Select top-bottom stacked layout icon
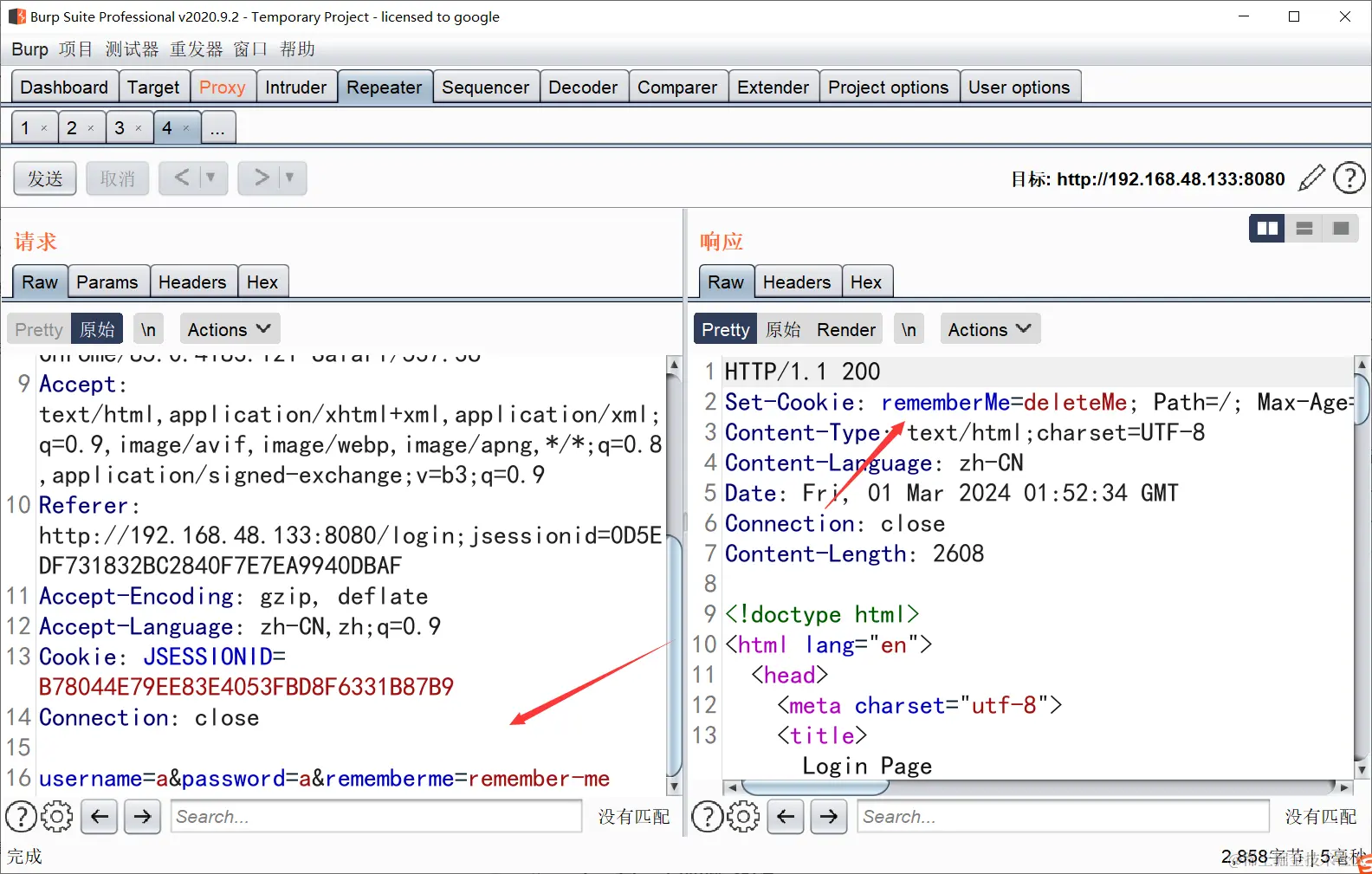Viewport: 1372px width, 874px height. (1304, 228)
